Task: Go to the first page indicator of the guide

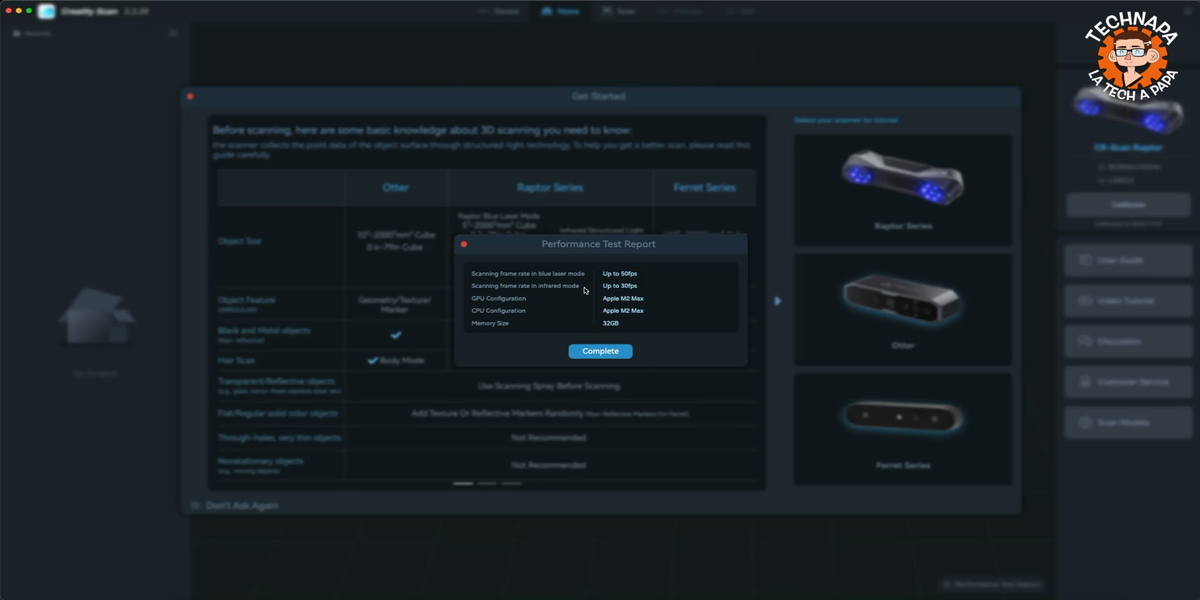Action: 463,483
